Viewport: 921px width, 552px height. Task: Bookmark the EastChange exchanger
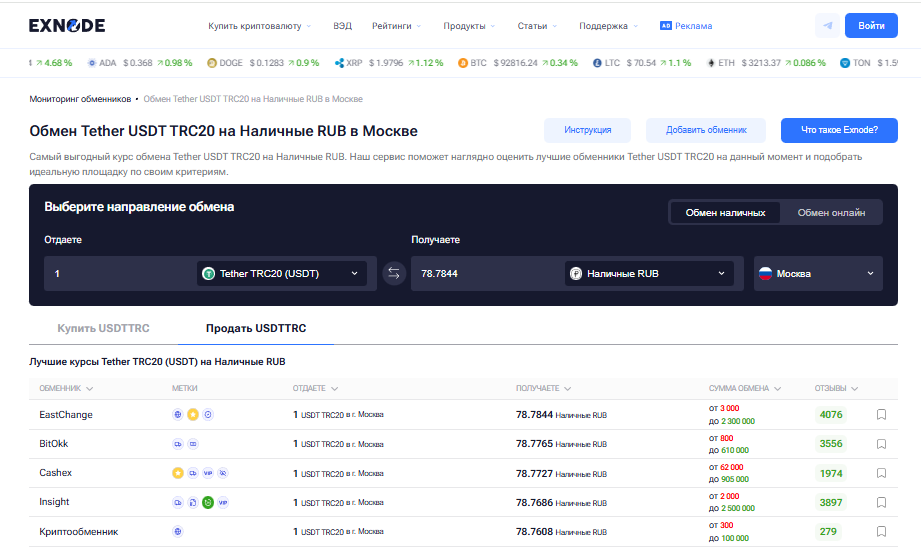point(881,415)
